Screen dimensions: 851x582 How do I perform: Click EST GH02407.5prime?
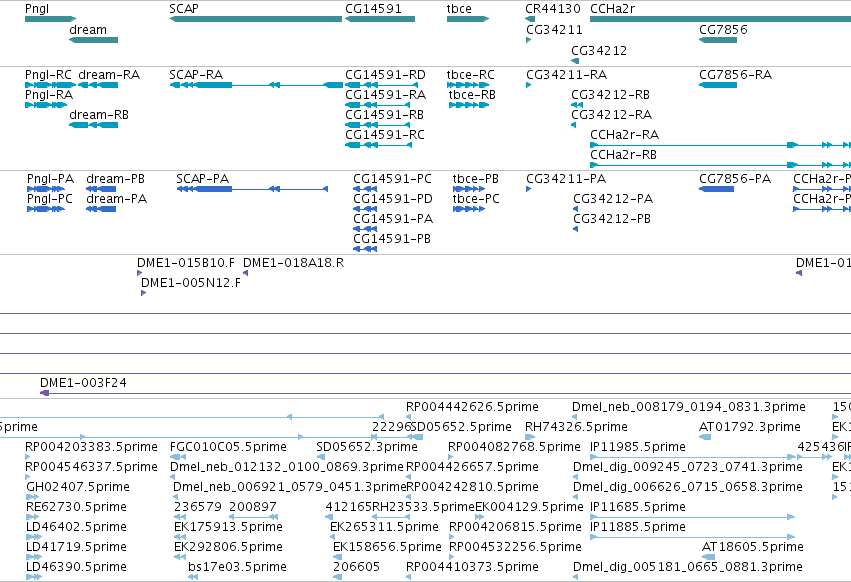(78, 487)
